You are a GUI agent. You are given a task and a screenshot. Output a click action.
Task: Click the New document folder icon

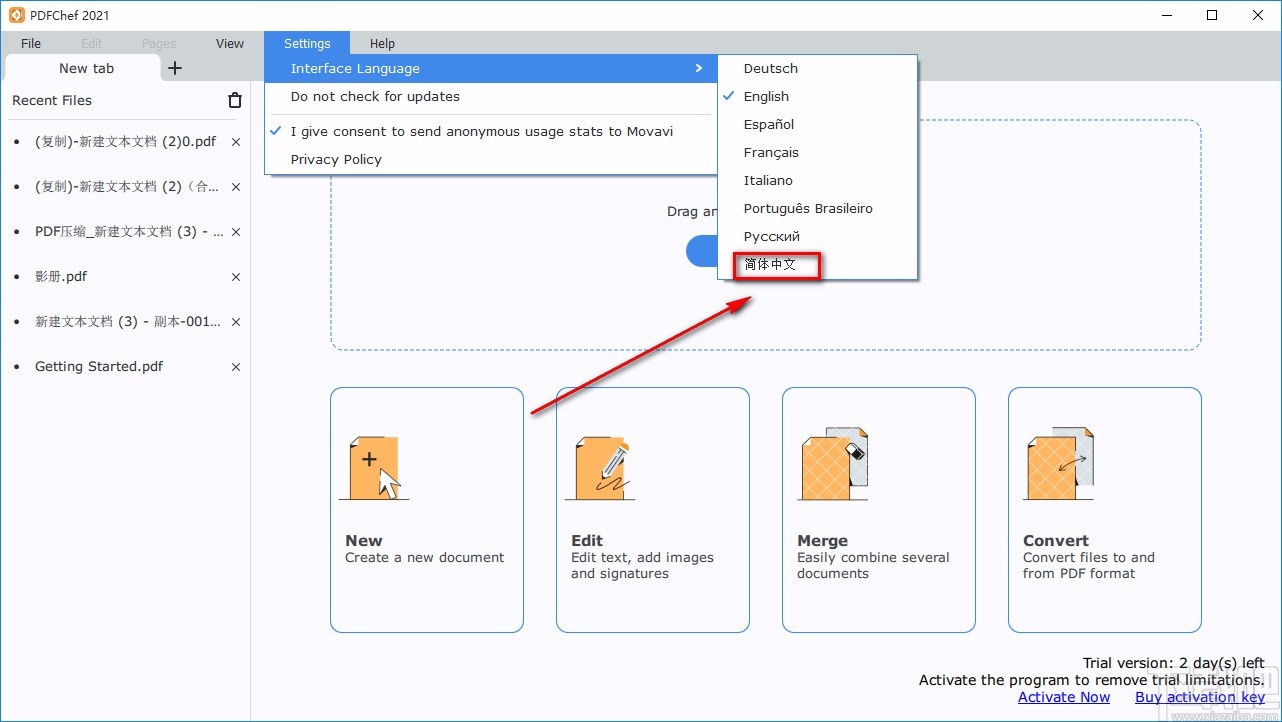(375, 466)
